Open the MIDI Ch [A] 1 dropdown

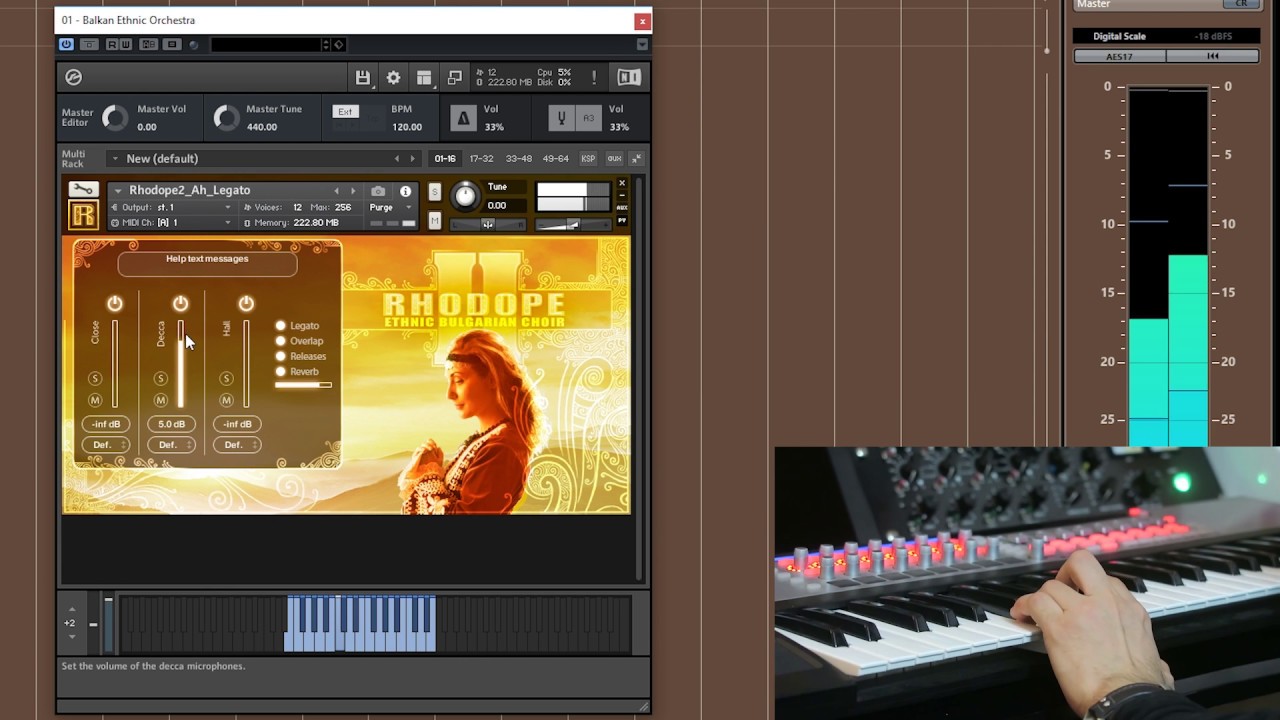tap(171, 222)
